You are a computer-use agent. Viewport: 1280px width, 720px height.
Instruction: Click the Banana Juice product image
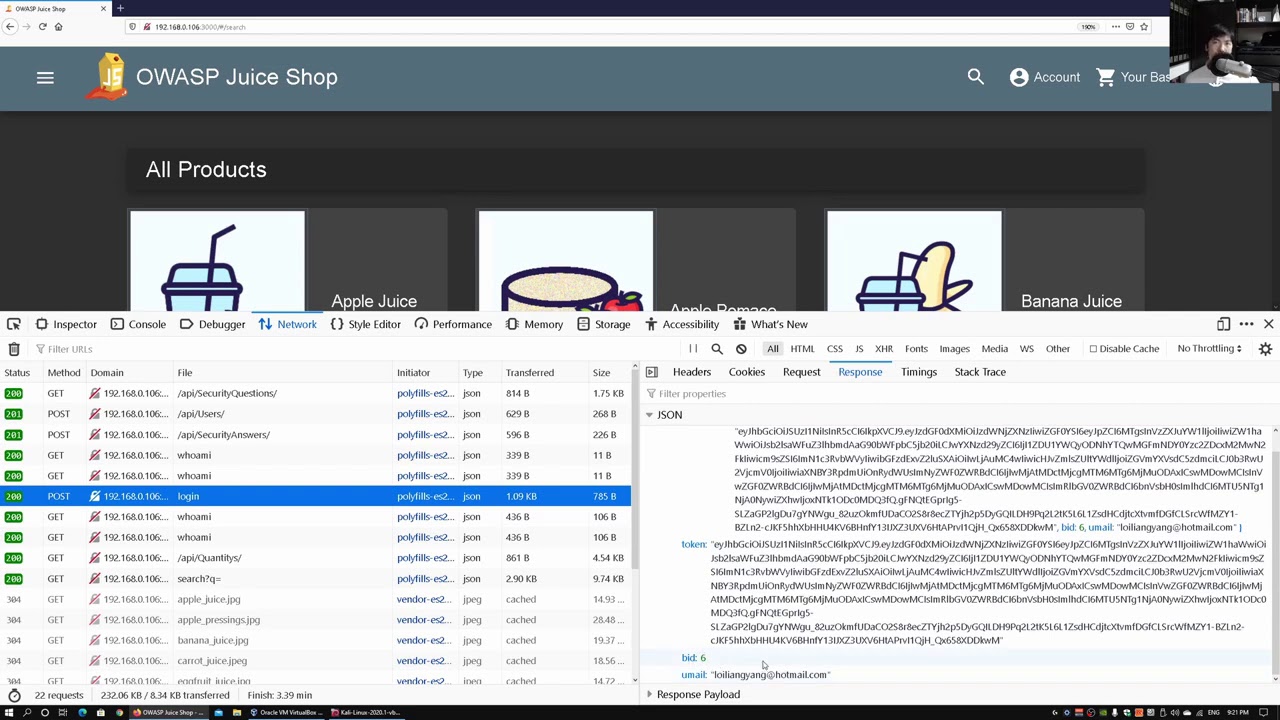point(914,262)
